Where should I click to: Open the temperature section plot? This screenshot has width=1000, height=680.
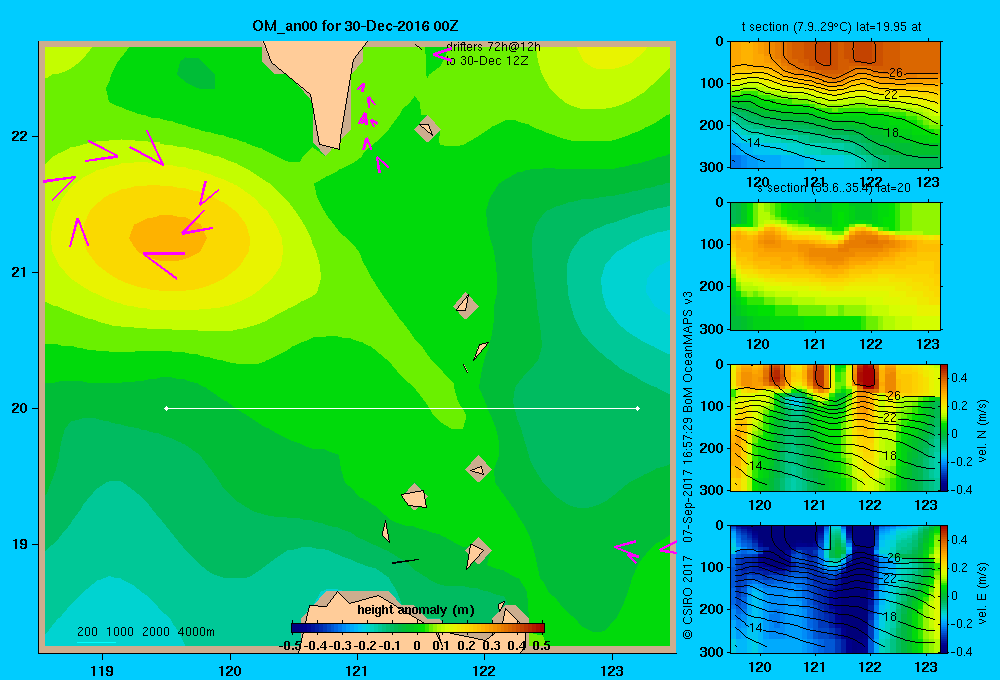pos(835,105)
